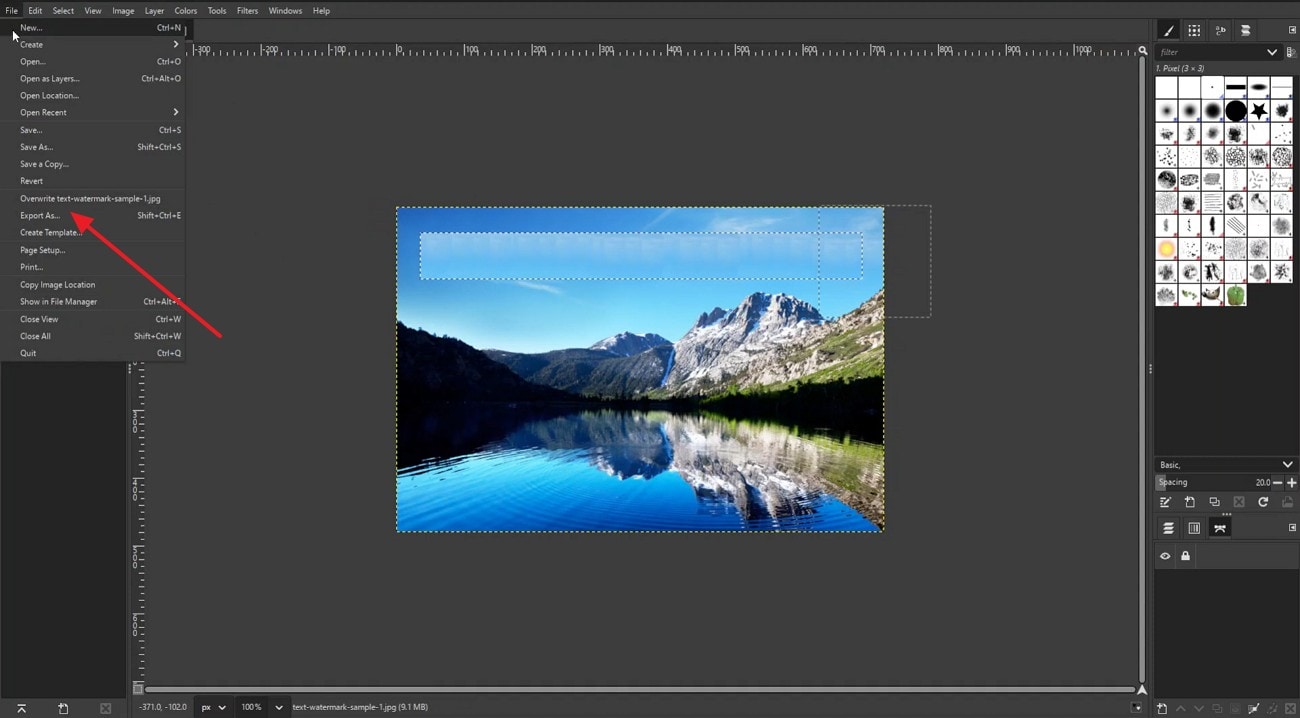
Task: Increase brush Spacing with the plus button
Action: (x=1292, y=482)
